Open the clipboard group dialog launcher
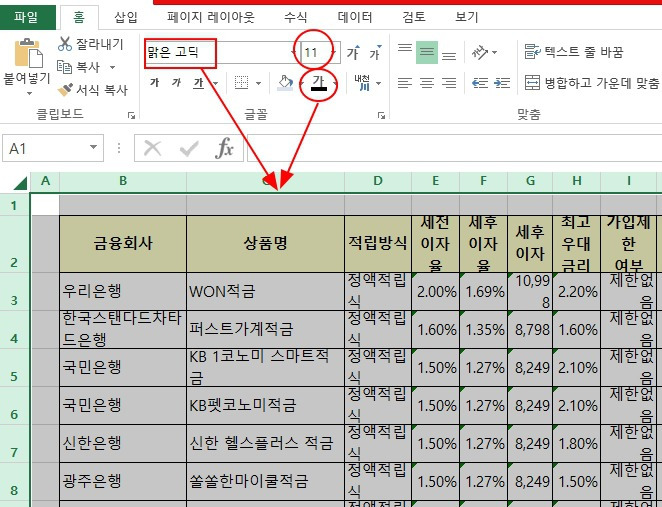 pos(131,115)
